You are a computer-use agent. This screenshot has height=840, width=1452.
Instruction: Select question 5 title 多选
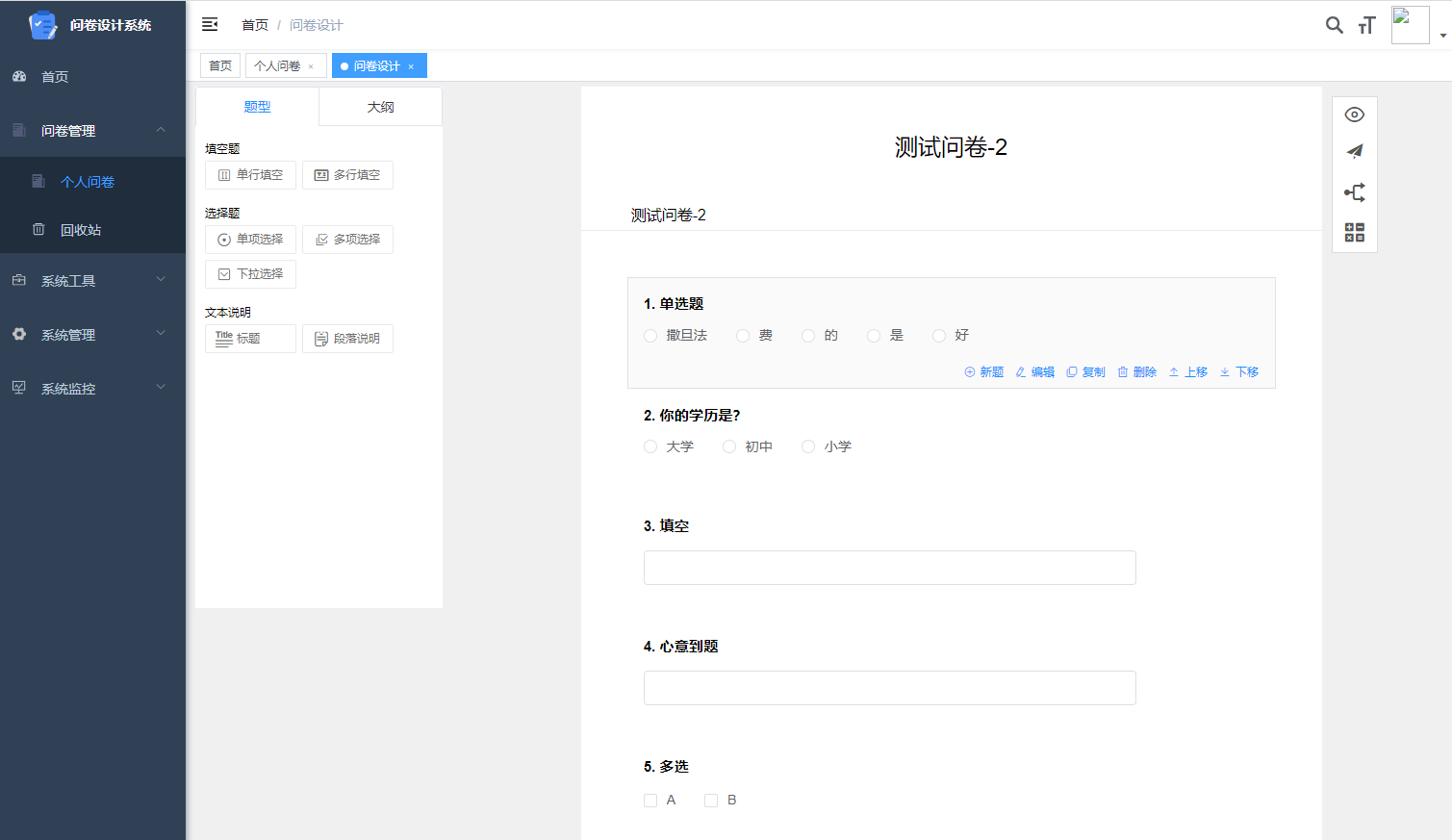click(666, 767)
